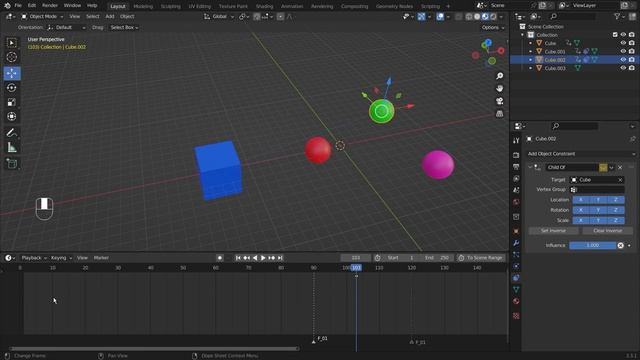Open the Render properties tab
This screenshot has width=640, height=360.
point(516,155)
